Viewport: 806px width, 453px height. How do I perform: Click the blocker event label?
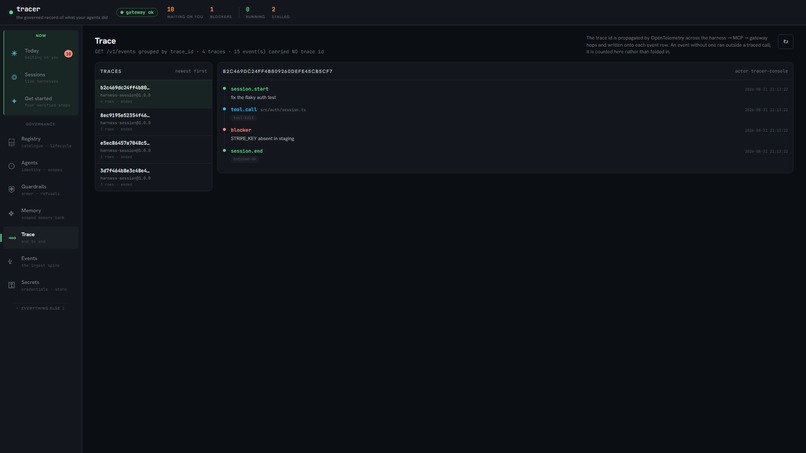(241, 130)
